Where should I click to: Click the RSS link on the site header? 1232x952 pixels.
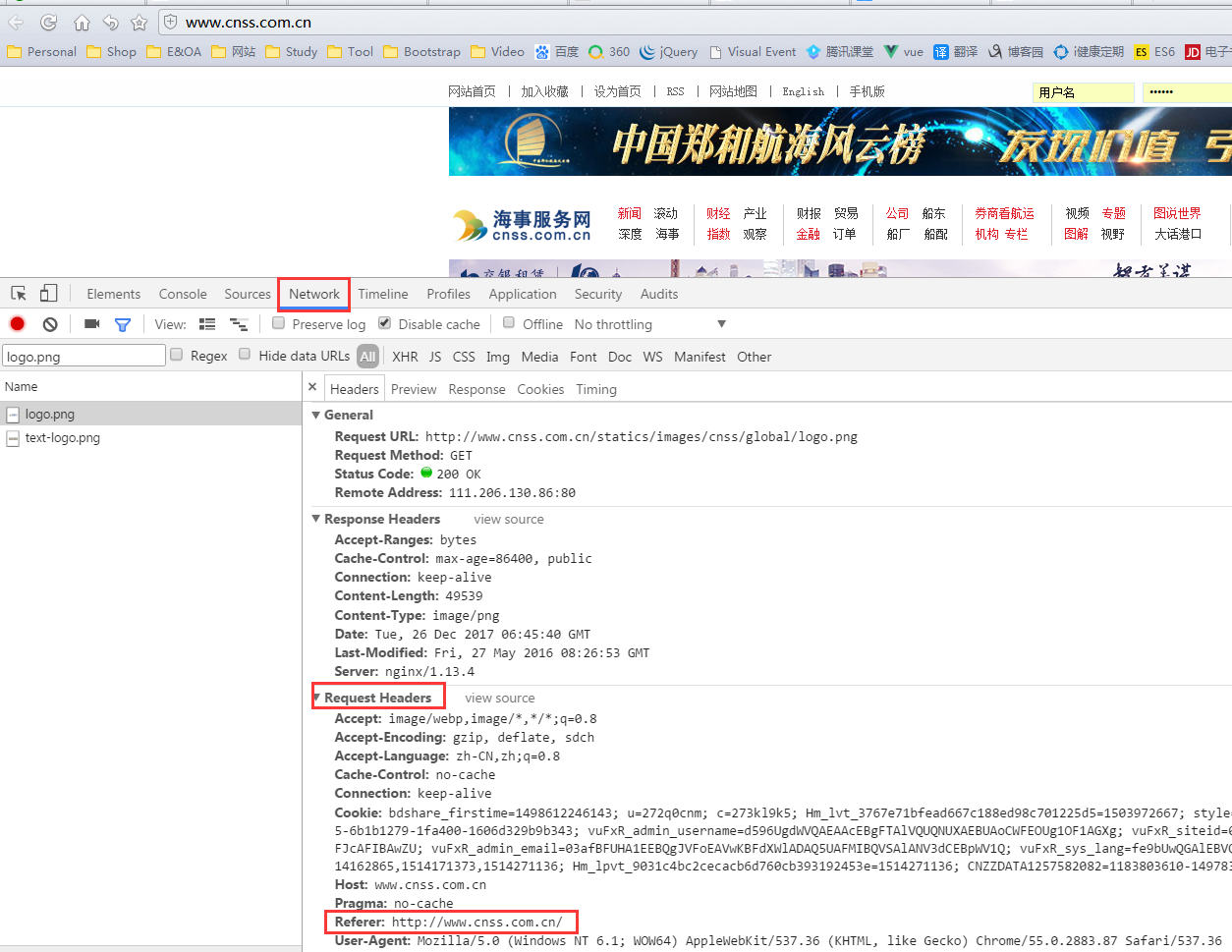coord(675,91)
